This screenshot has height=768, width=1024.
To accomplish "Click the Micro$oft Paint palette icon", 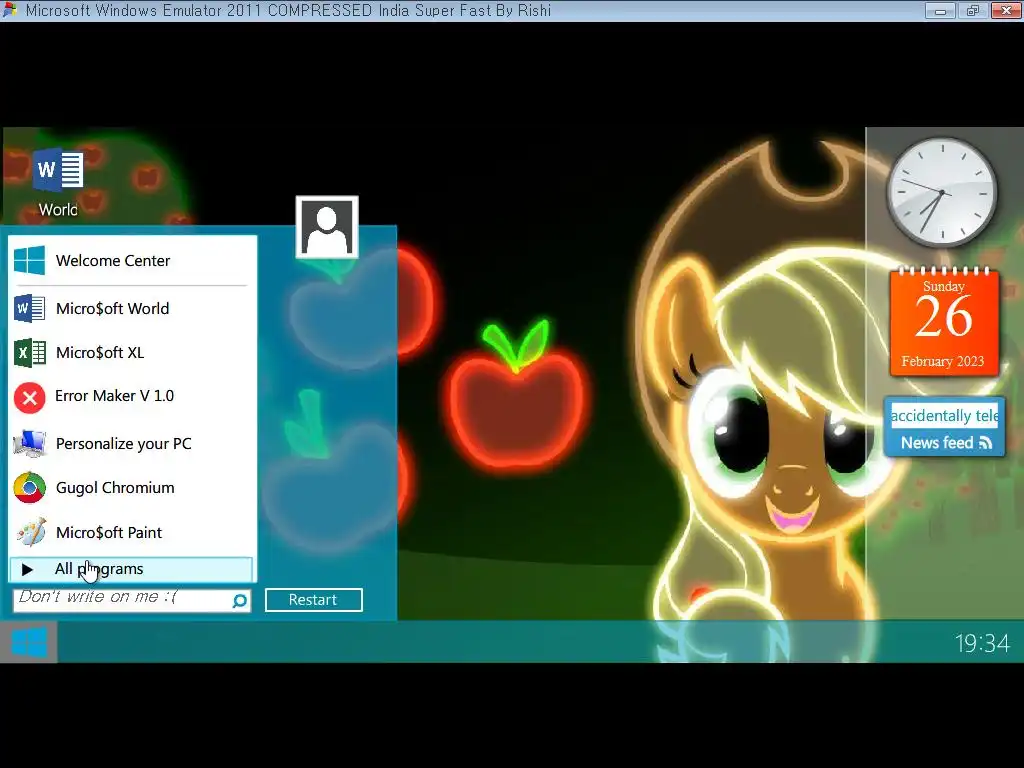I will point(31,532).
